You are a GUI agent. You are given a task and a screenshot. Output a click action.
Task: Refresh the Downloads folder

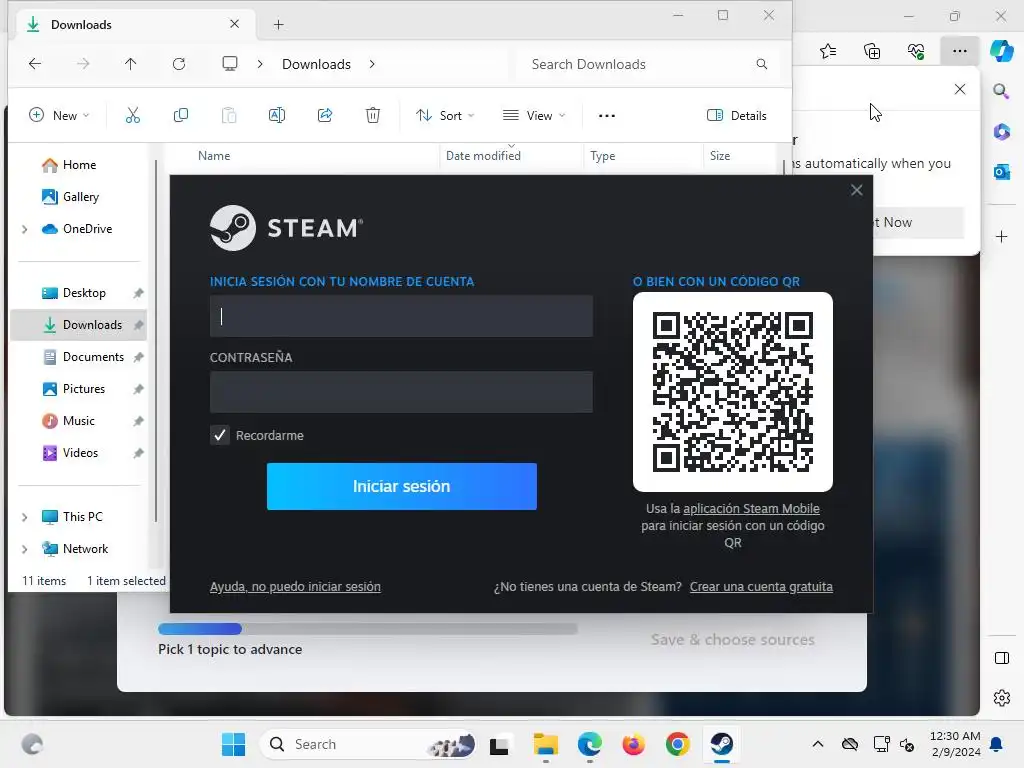pos(179,63)
